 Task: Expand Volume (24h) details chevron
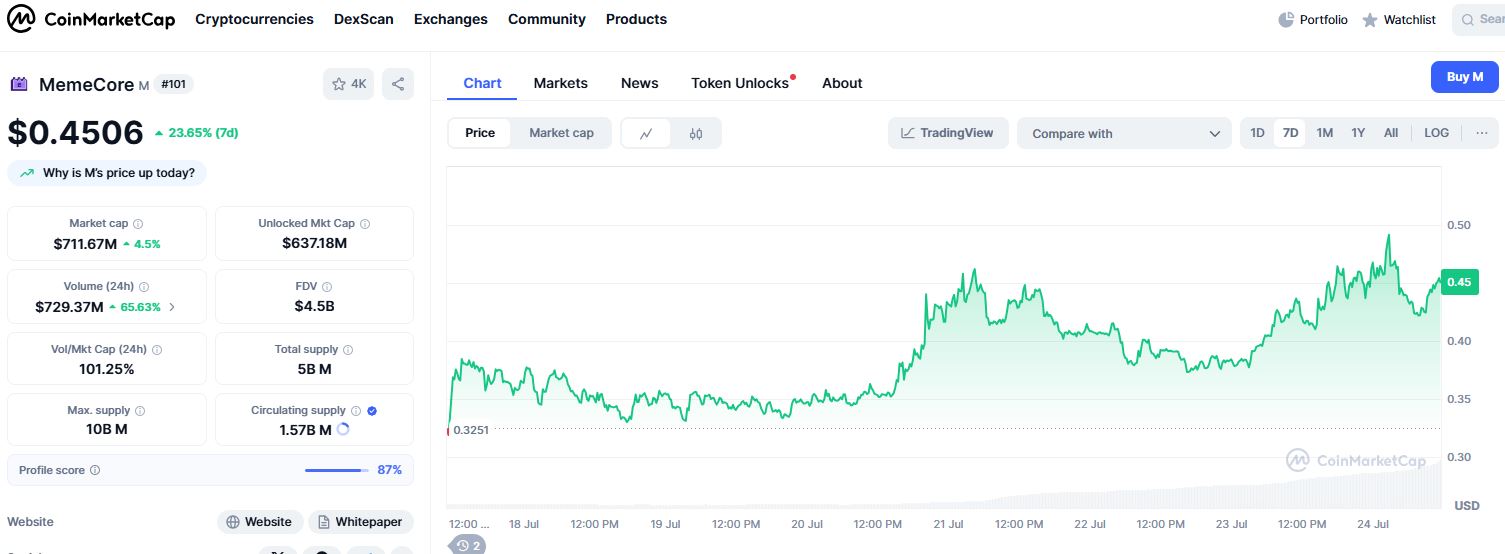tap(172, 307)
